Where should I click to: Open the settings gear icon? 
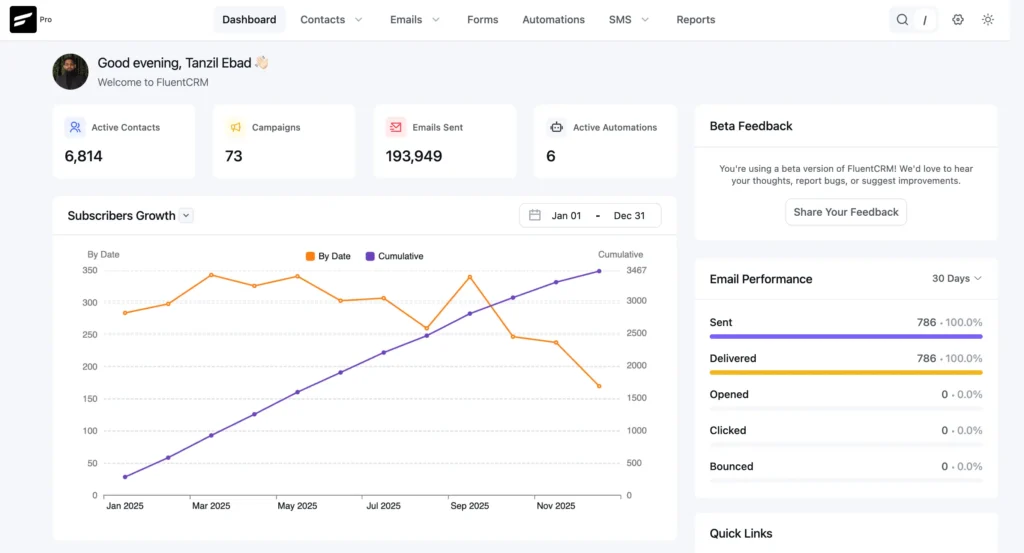(x=957, y=20)
